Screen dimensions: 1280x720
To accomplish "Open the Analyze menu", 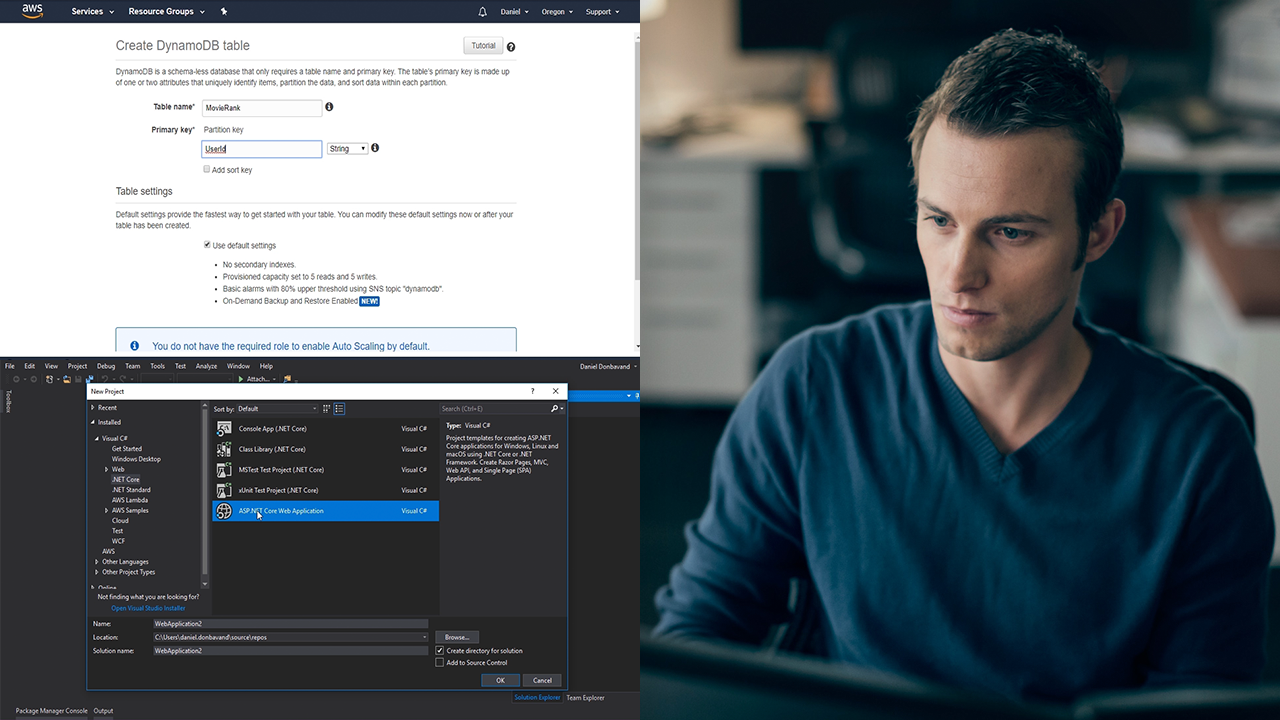I will click(206, 366).
